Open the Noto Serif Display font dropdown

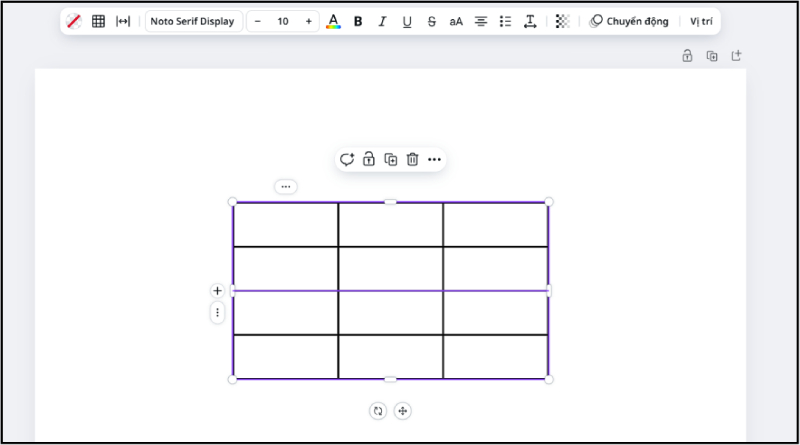tap(193, 21)
